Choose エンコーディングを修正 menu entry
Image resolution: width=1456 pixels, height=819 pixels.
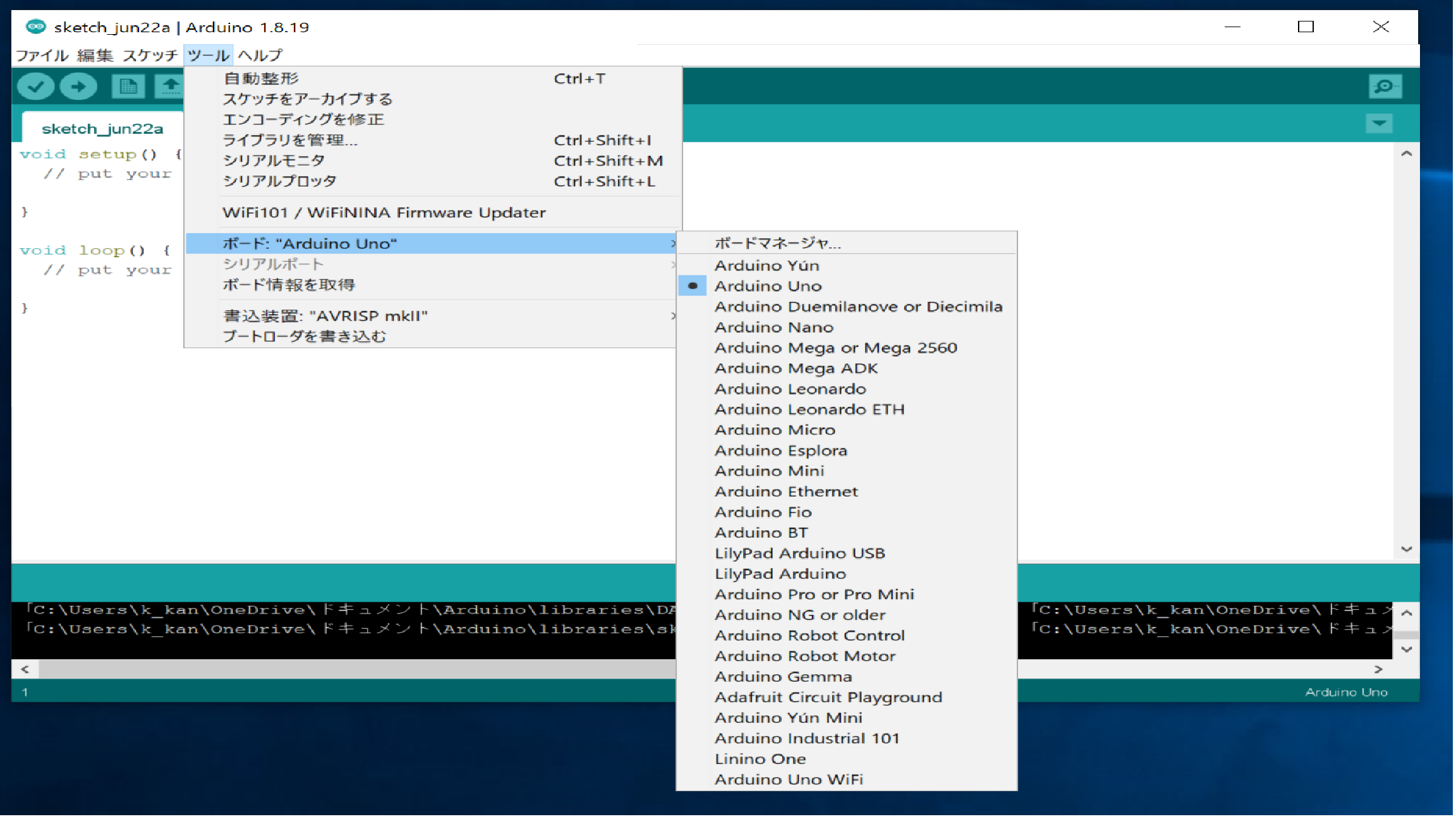[x=433, y=119]
